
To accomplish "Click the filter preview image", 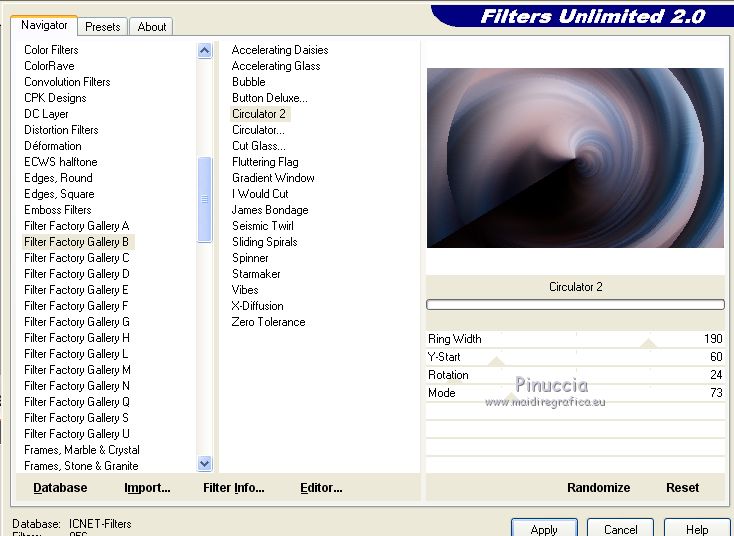I will pos(575,158).
